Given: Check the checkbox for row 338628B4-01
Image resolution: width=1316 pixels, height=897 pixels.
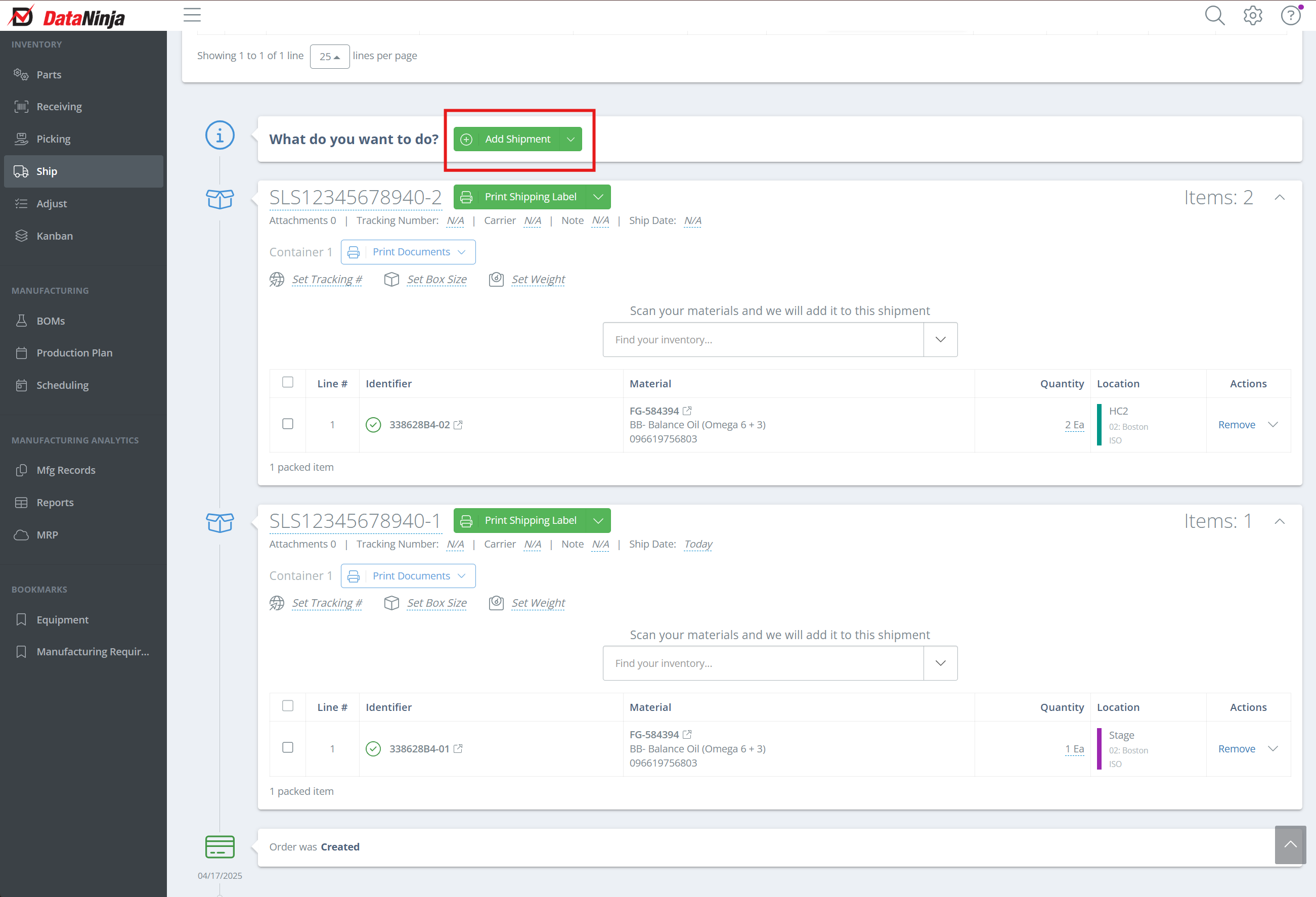Looking at the screenshot, I should [288, 747].
